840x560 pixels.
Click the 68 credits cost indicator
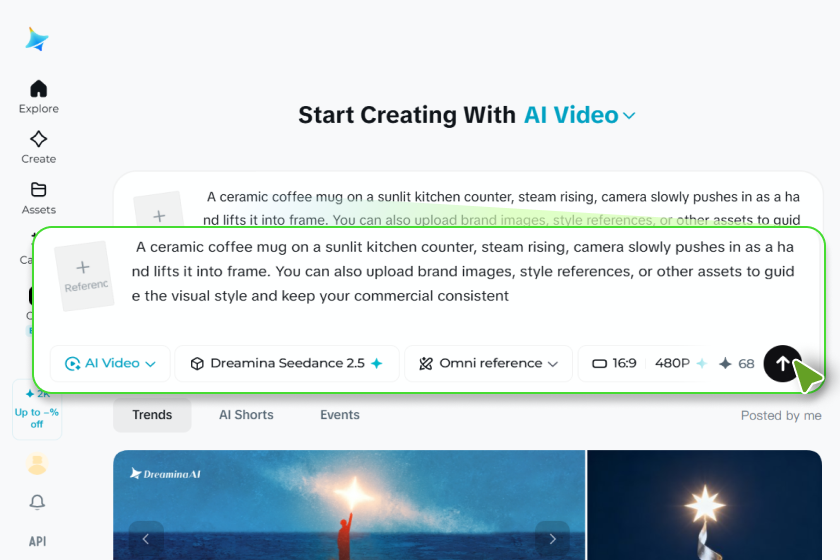[x=737, y=363]
